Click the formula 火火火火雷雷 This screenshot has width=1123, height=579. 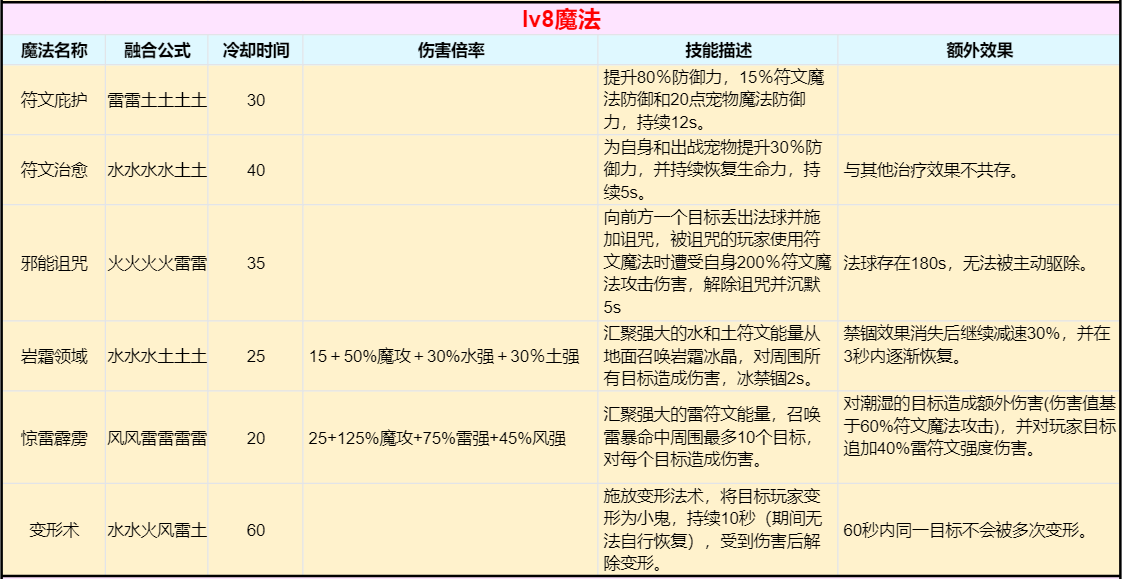coord(157,264)
